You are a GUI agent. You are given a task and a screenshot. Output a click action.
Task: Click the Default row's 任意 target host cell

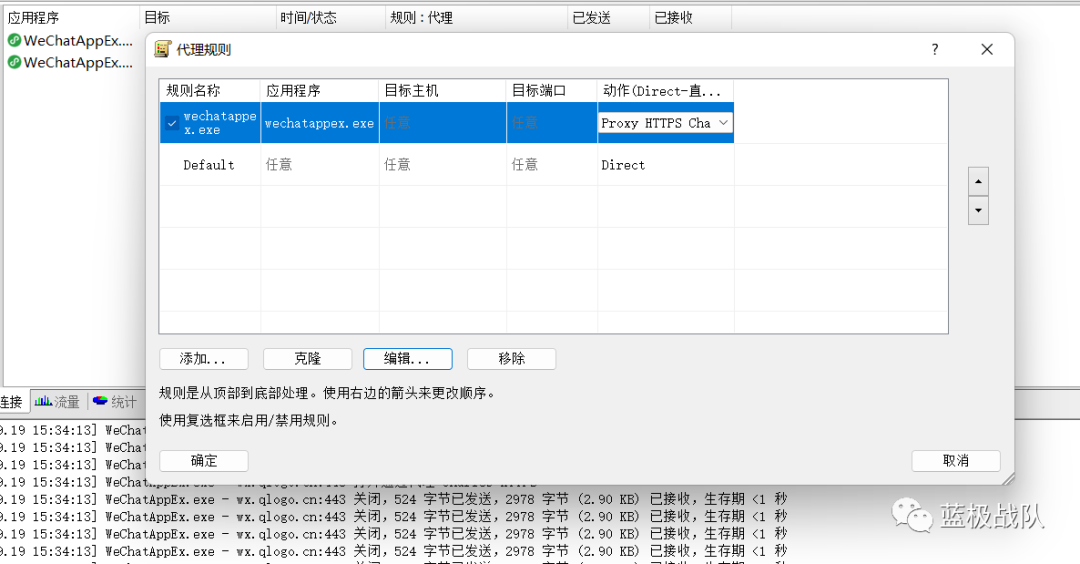click(442, 165)
